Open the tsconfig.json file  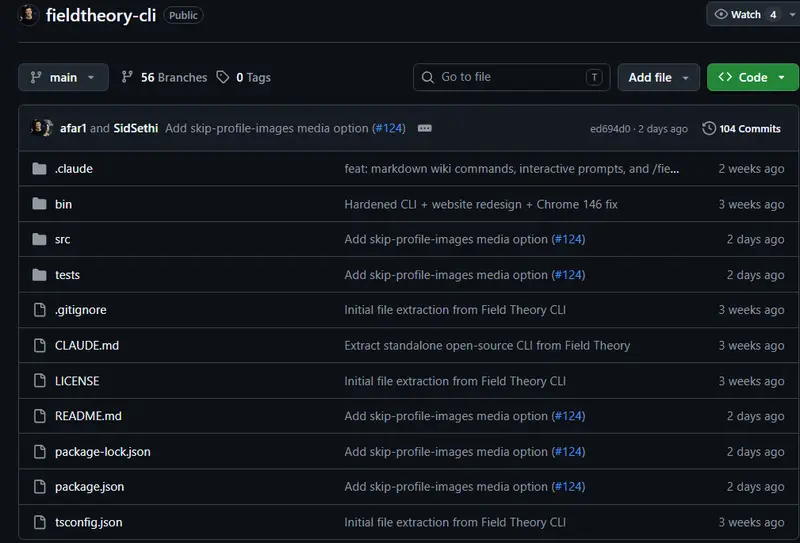[x=88, y=522]
